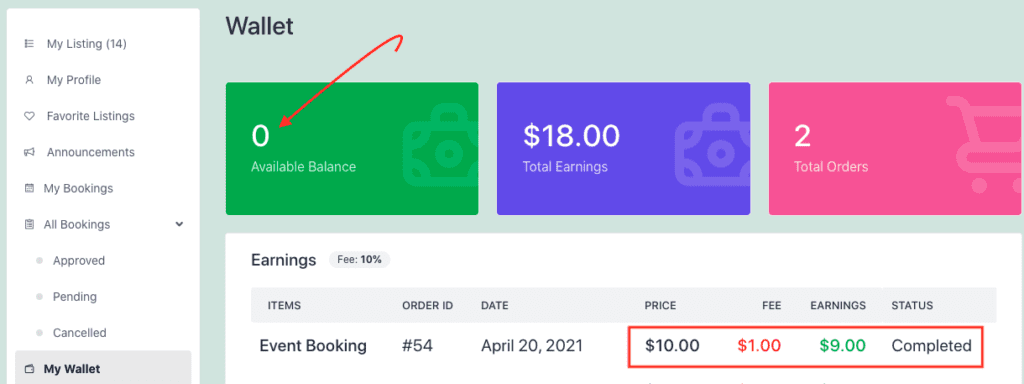Select the My Wallet menu item
The image size is (1024, 384).
(103, 368)
